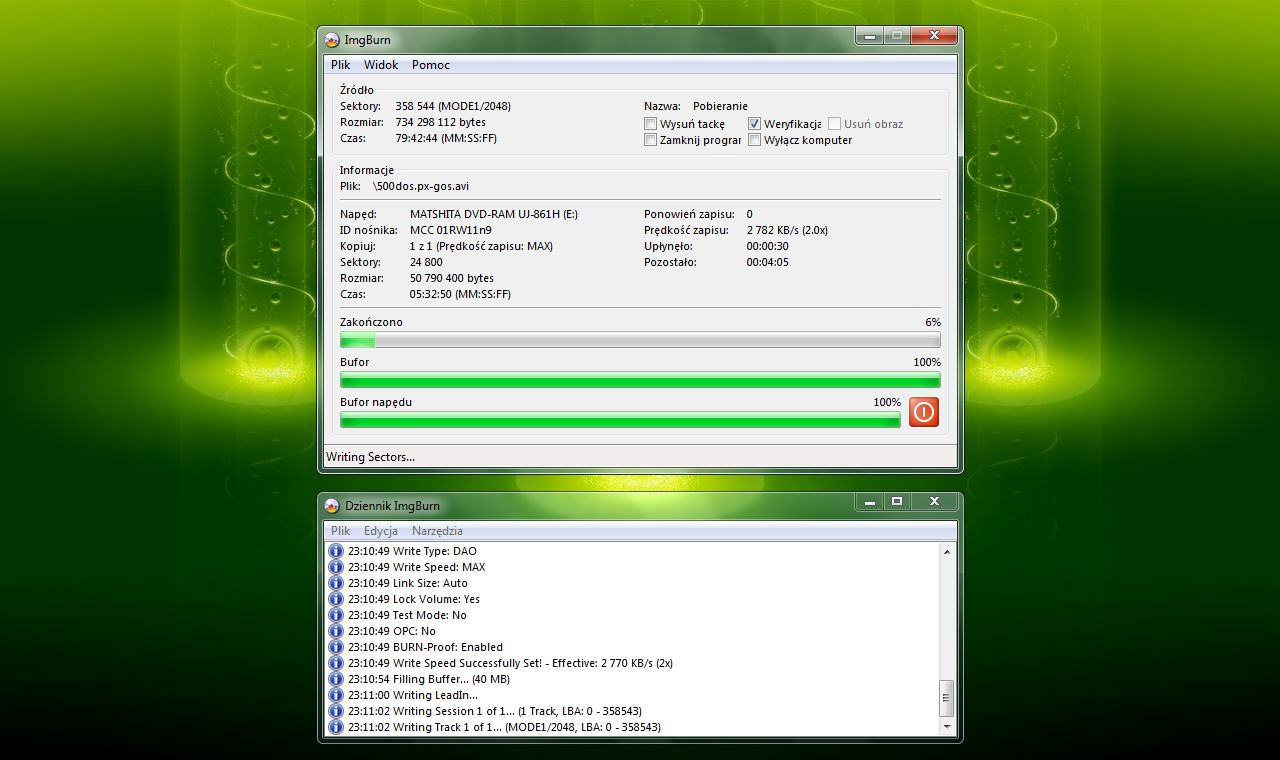Click info icon beside Write Type: DAO
Viewport: 1280px width, 760px height.
pos(336,551)
